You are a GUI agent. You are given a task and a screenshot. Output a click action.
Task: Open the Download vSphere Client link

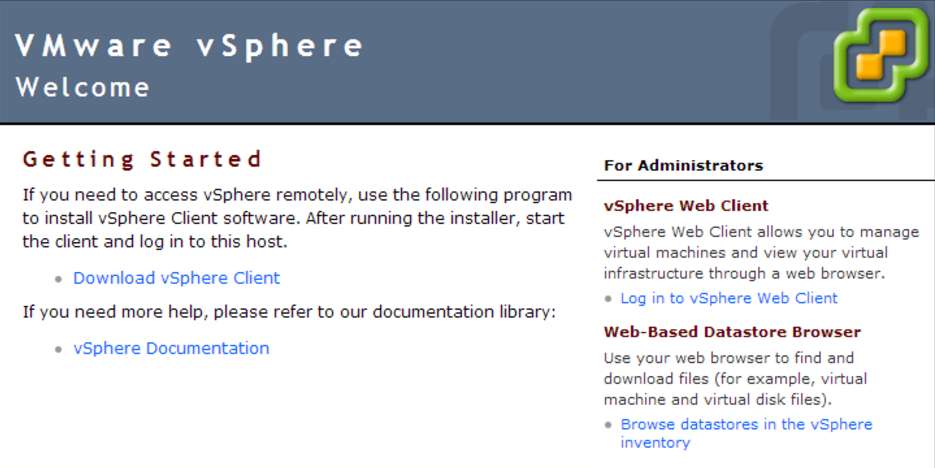coord(176,278)
